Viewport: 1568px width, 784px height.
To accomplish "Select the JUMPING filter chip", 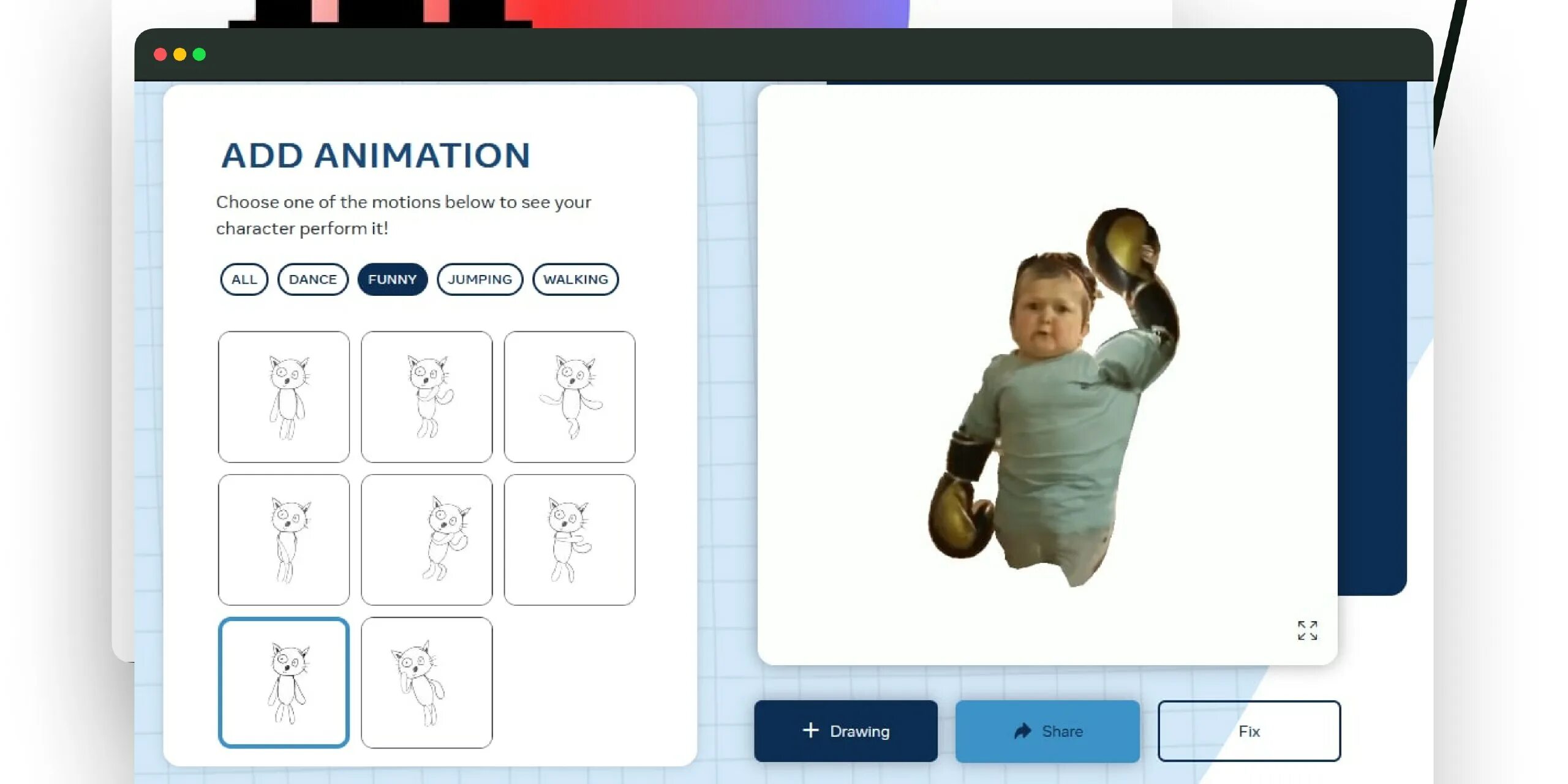I will (480, 279).
